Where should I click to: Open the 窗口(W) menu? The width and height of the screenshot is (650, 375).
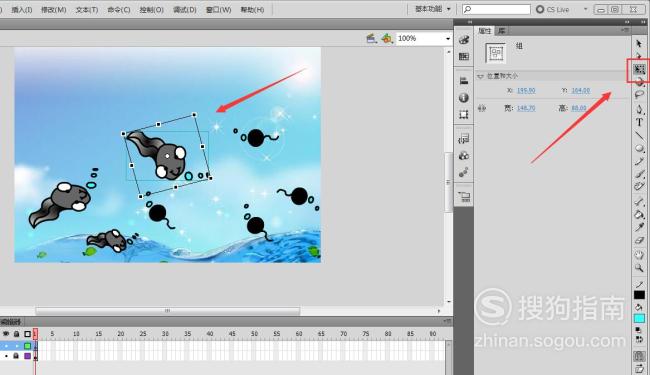click(x=218, y=10)
